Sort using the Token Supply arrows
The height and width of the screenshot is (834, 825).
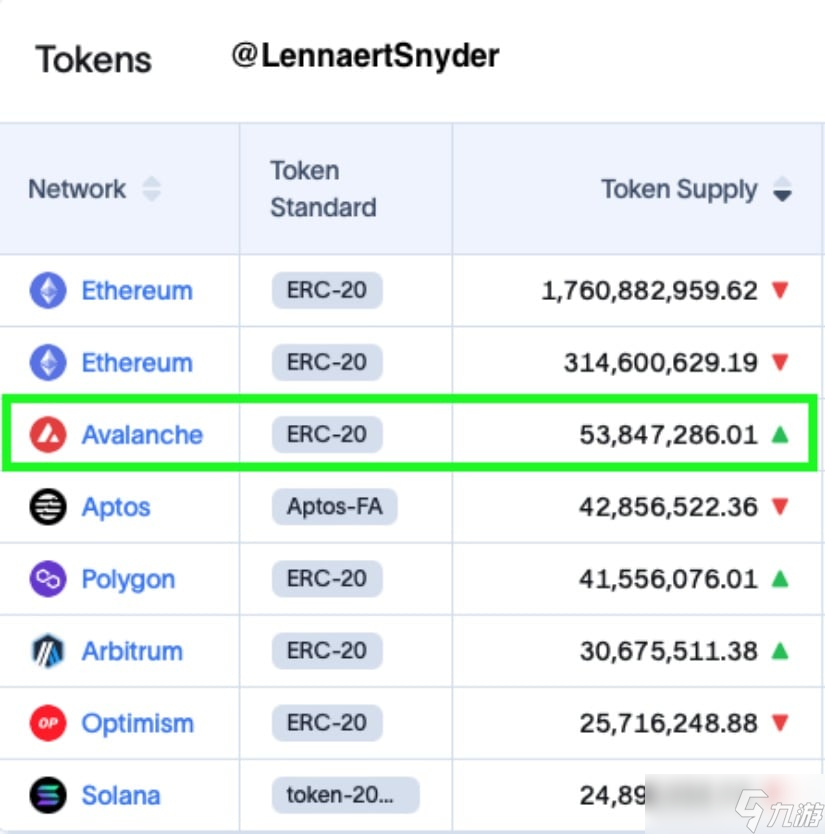coord(783,189)
